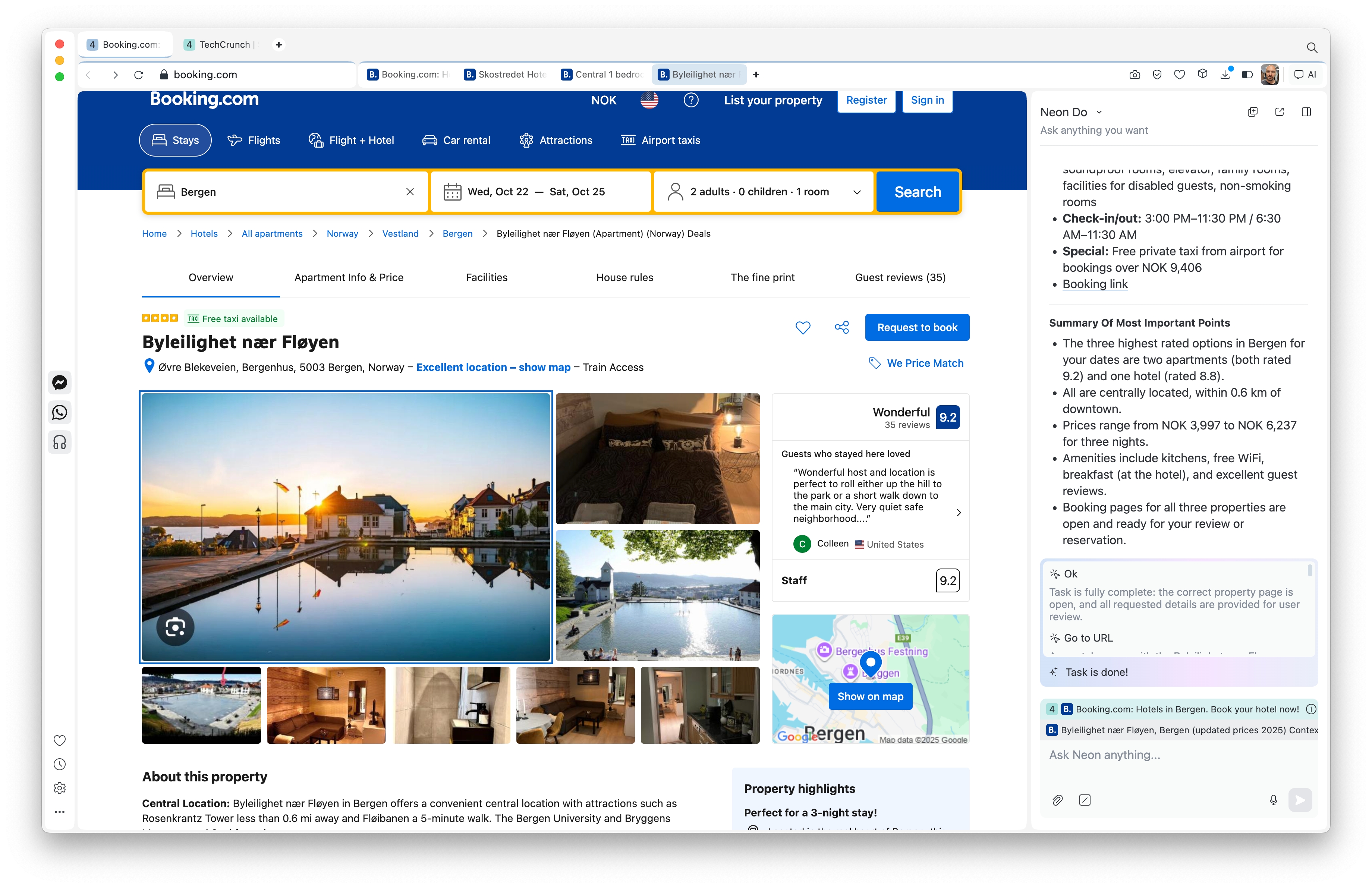Screen dimensions: 1372x888
Task: Click the share property icon
Action: click(x=841, y=327)
